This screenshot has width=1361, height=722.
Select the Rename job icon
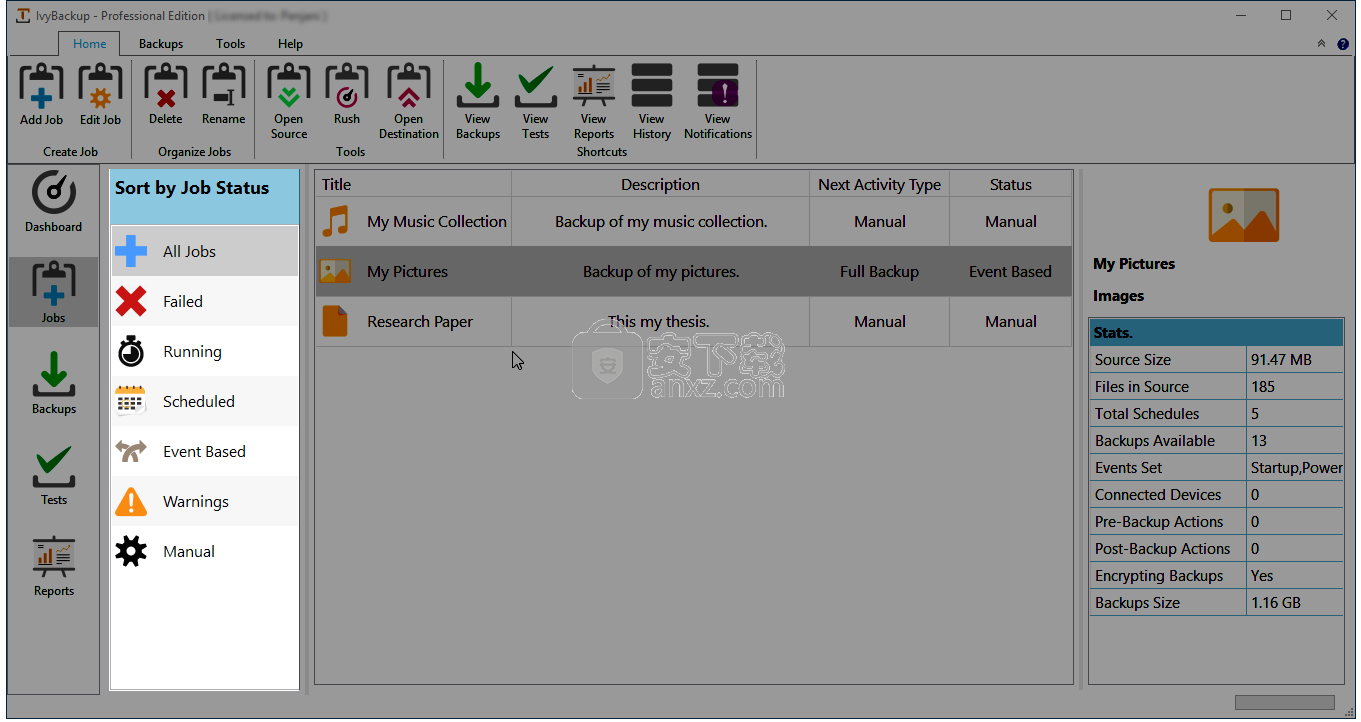pos(223,95)
